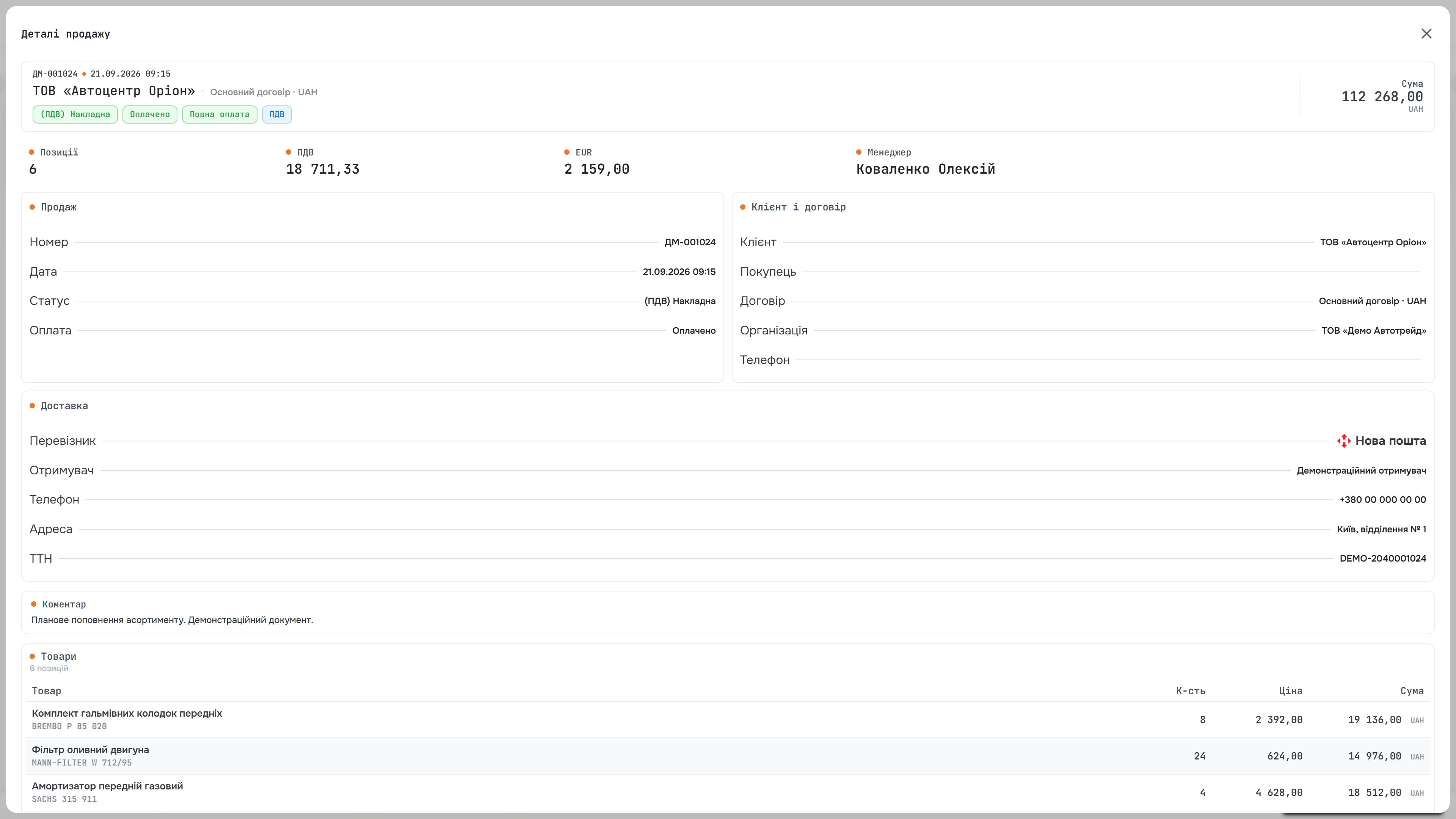The height and width of the screenshot is (819, 1456).
Task: Close the sale details dialog
Action: [1426, 34]
